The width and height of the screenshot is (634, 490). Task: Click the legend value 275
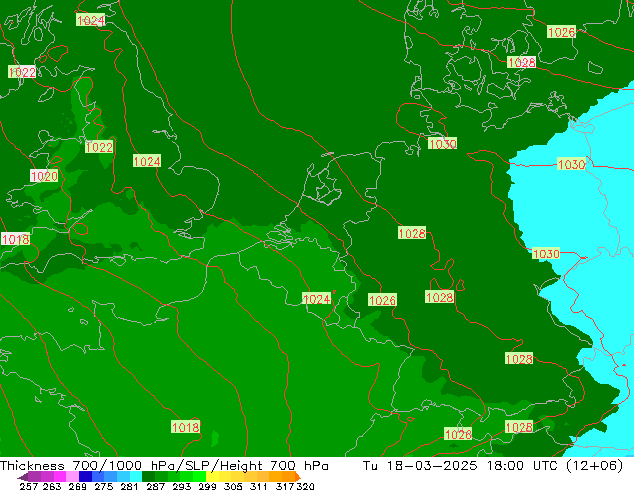click(104, 486)
